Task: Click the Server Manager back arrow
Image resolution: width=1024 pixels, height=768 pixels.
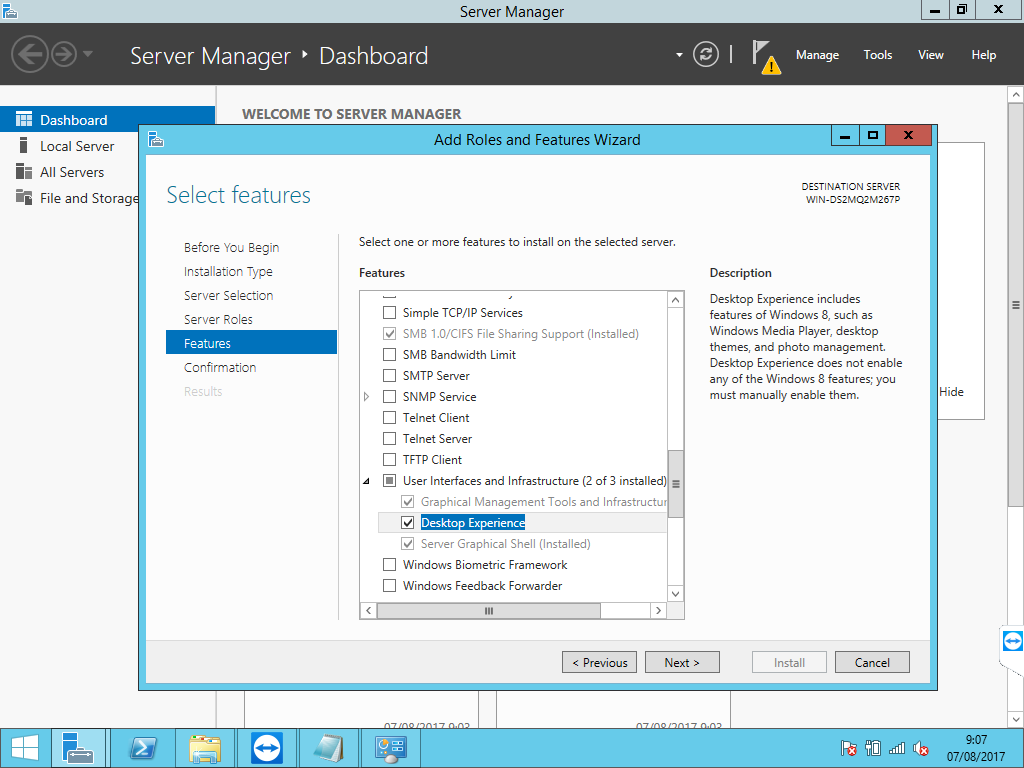Action: point(29,54)
